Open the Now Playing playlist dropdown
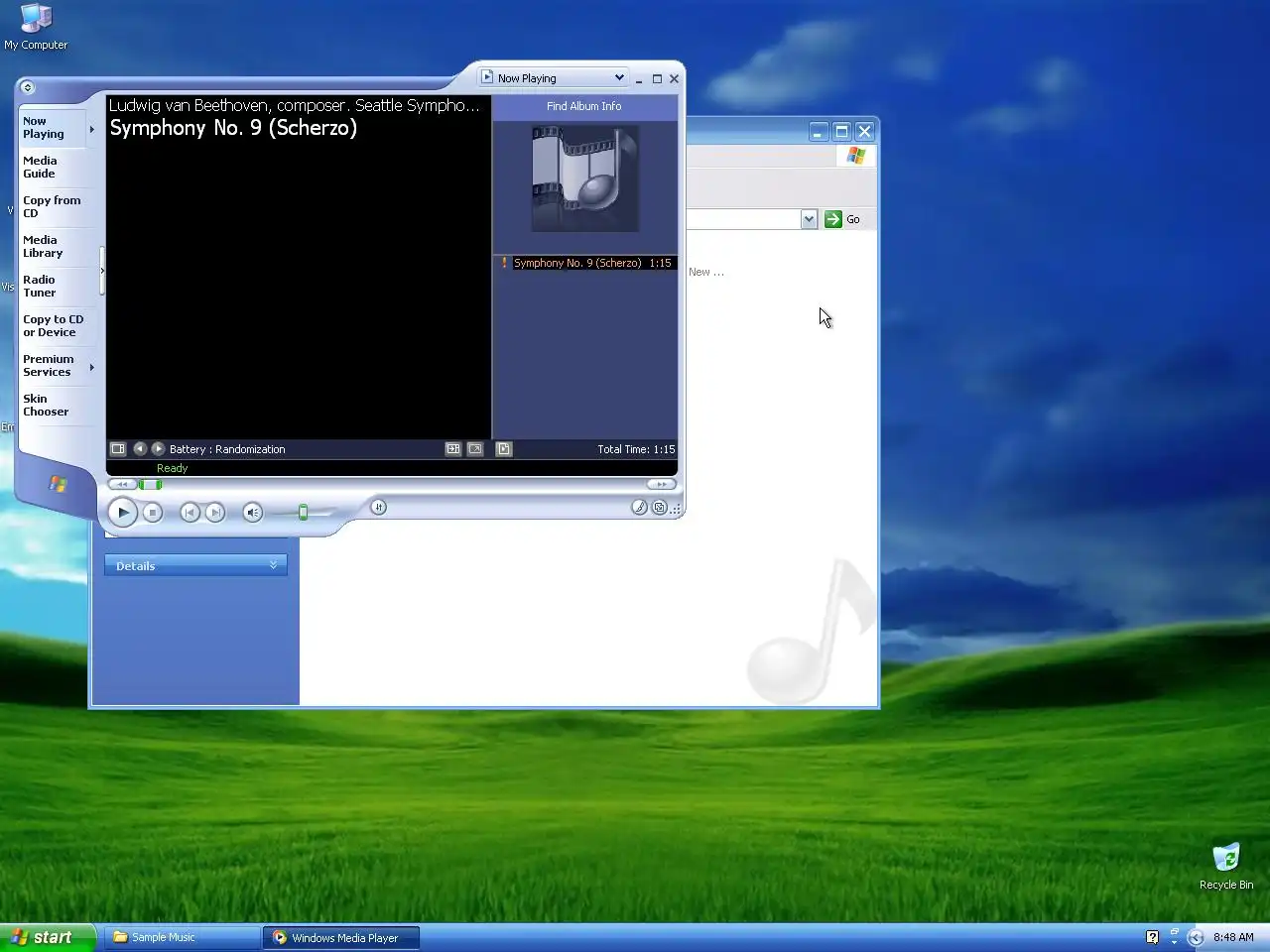This screenshot has width=1270, height=952. [x=554, y=77]
